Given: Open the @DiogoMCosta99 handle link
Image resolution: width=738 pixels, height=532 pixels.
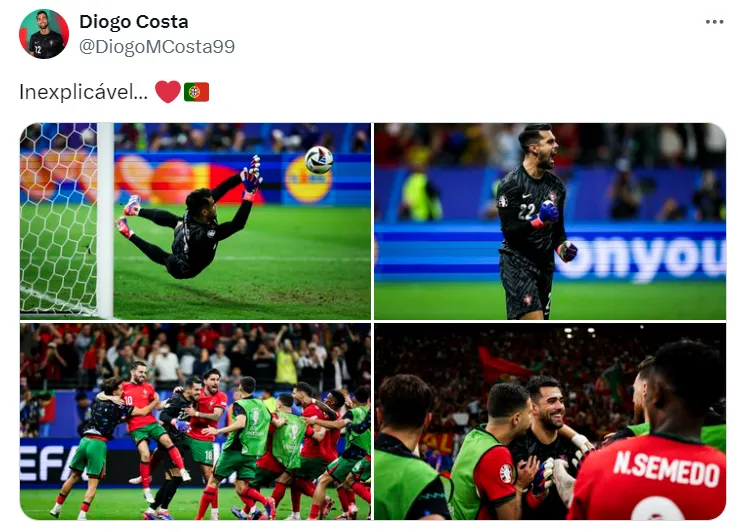Looking at the screenshot, I should pos(157,47).
